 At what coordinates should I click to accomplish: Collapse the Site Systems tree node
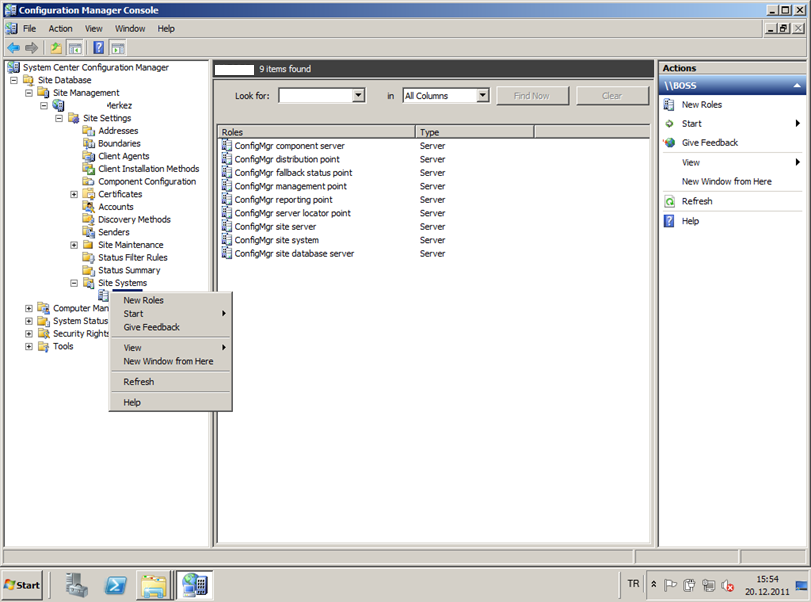coord(74,283)
